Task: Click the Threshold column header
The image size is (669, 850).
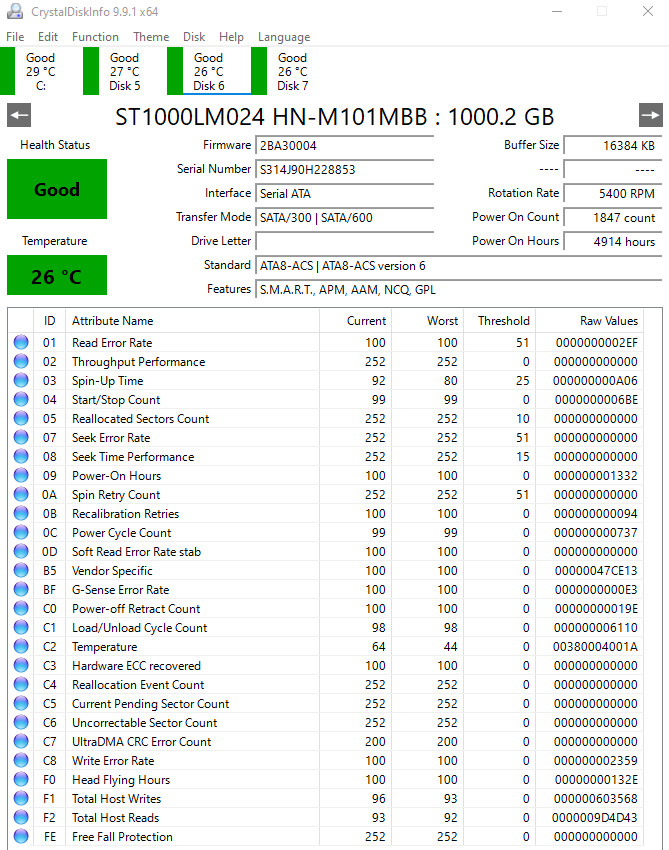Action: (x=500, y=321)
